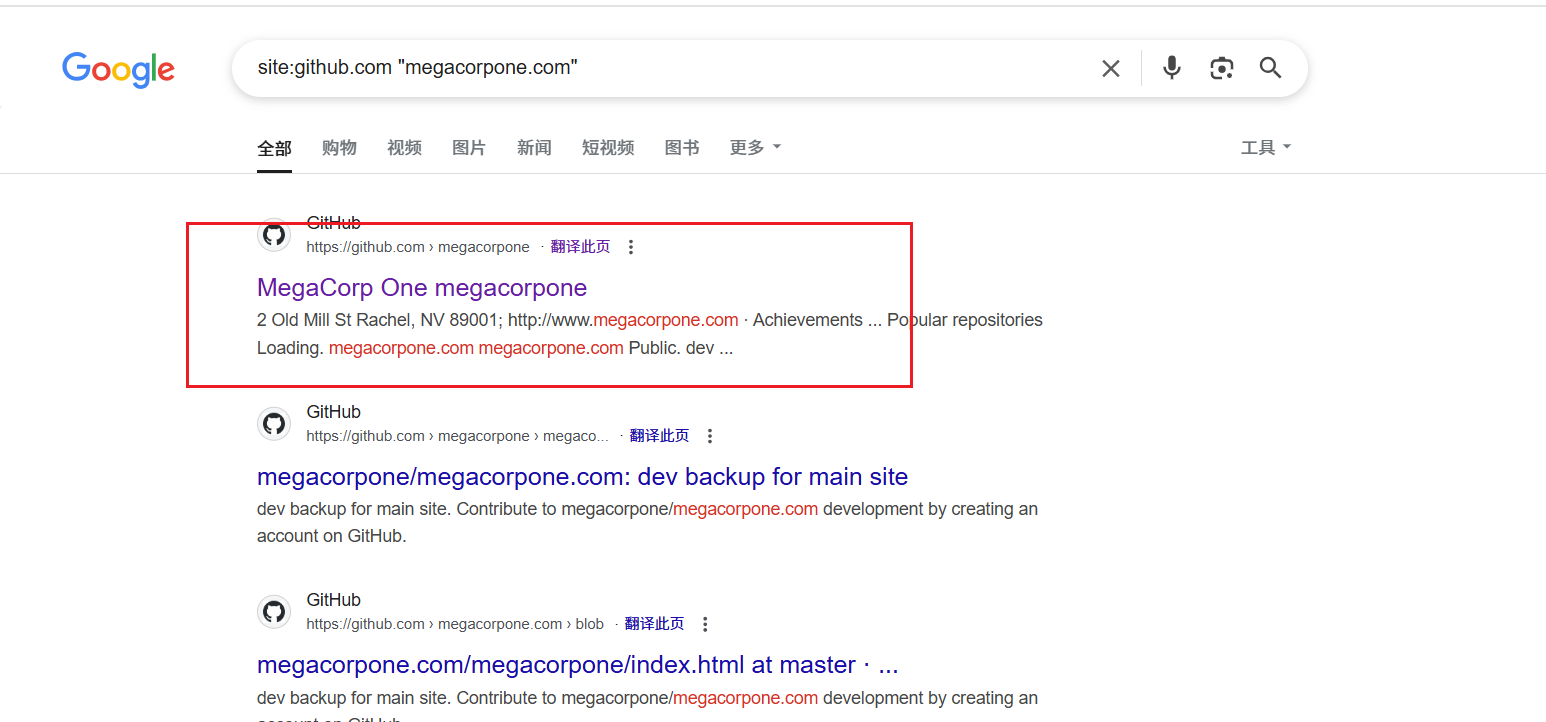
Task: Click 翻译此页 for index.html blob result
Action: [654, 624]
